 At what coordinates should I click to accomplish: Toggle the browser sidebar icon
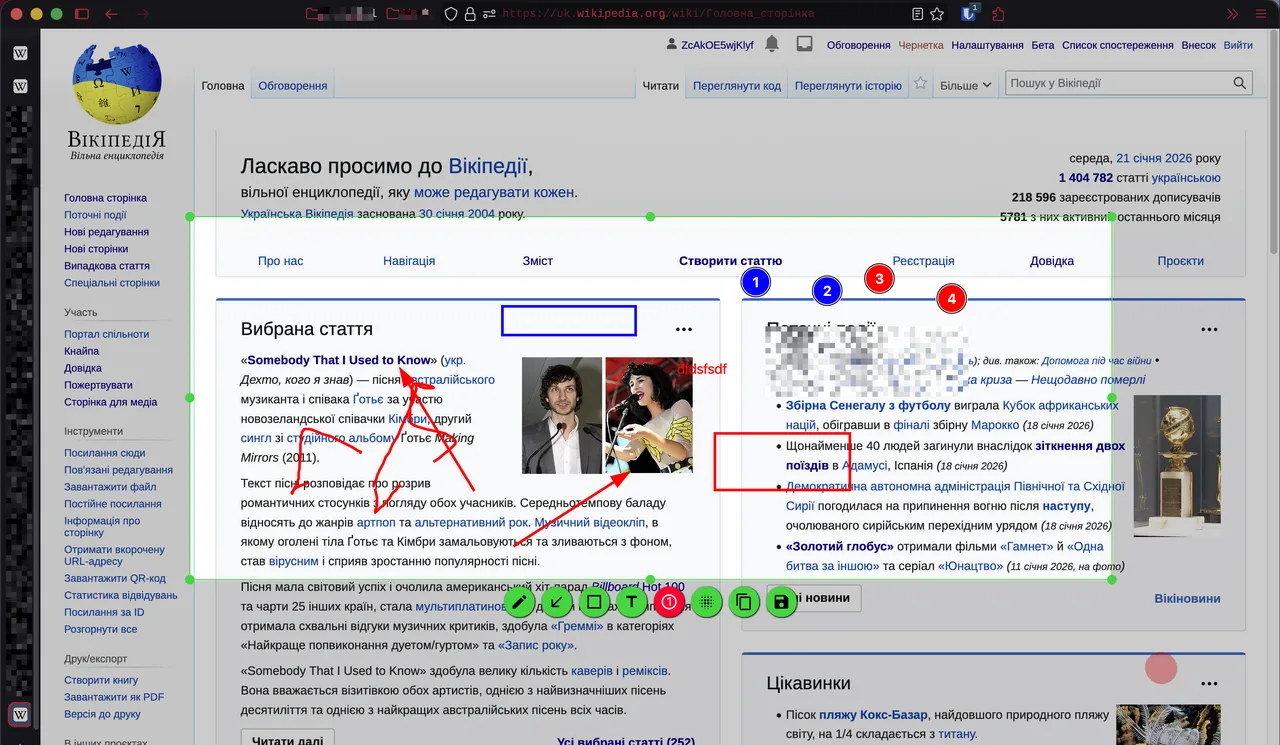click(82, 14)
